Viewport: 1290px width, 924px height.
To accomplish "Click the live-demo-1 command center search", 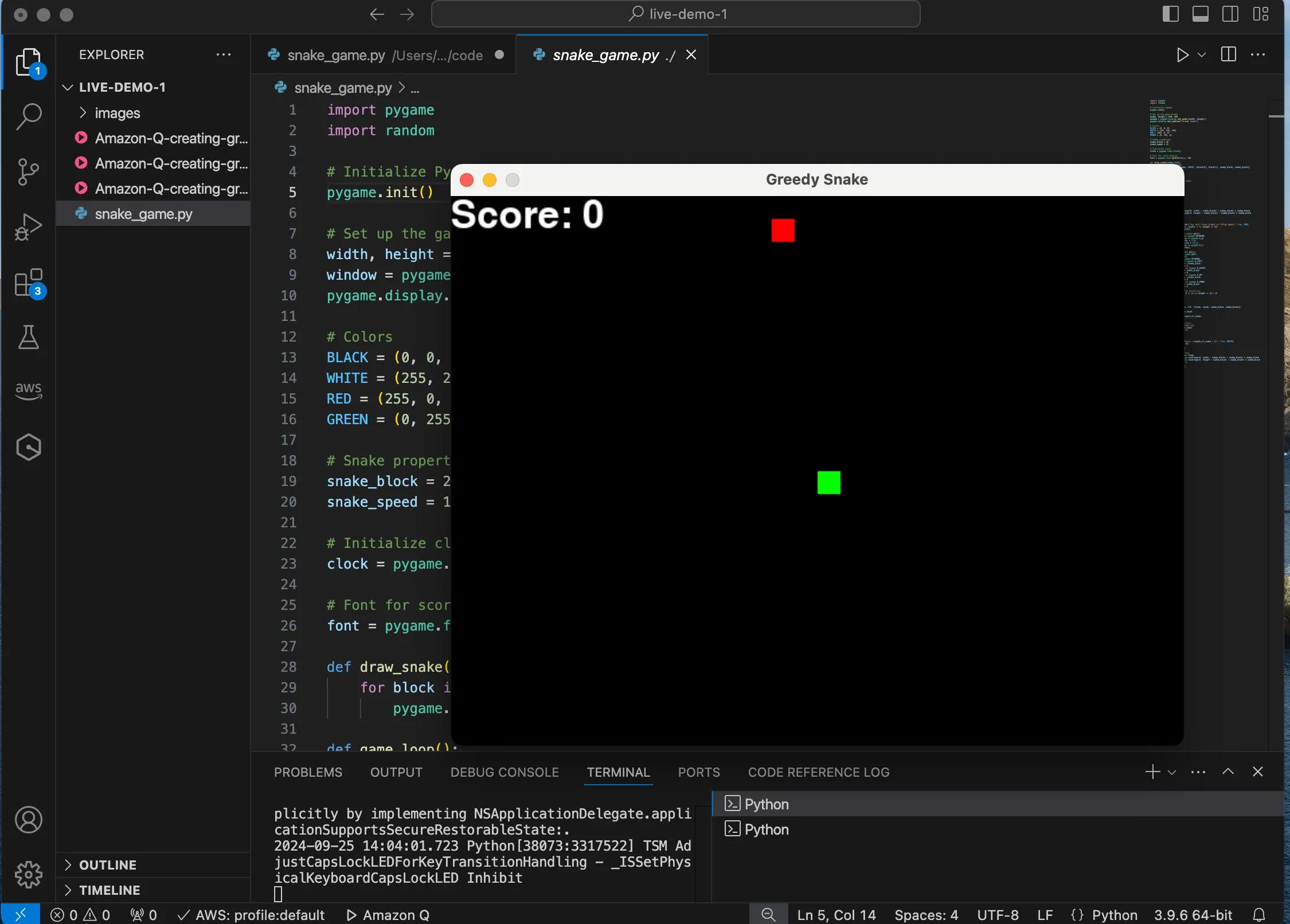I will click(x=675, y=14).
